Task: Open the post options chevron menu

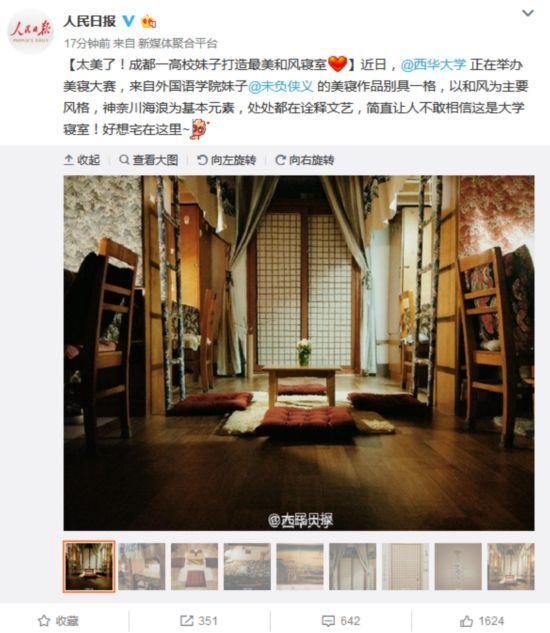Action: click(527, 13)
